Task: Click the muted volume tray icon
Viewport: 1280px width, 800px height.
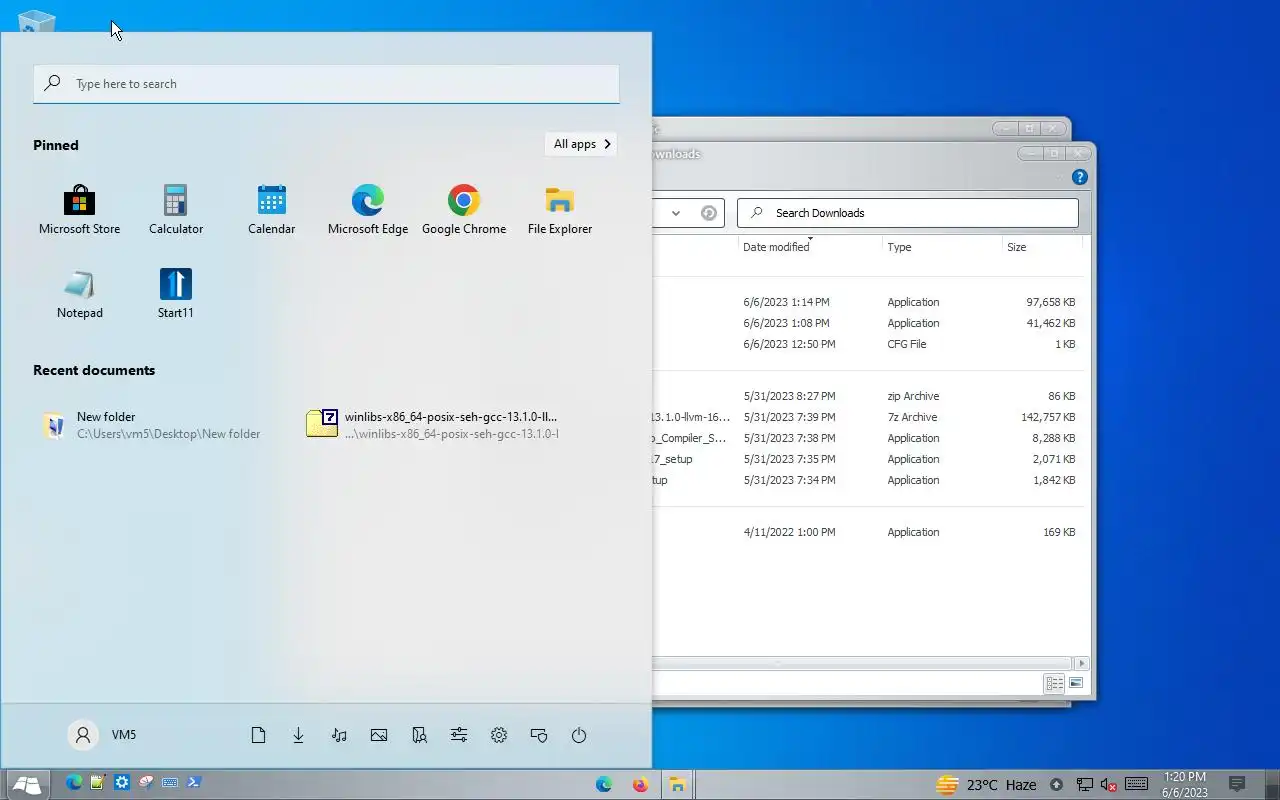Action: click(x=1108, y=785)
